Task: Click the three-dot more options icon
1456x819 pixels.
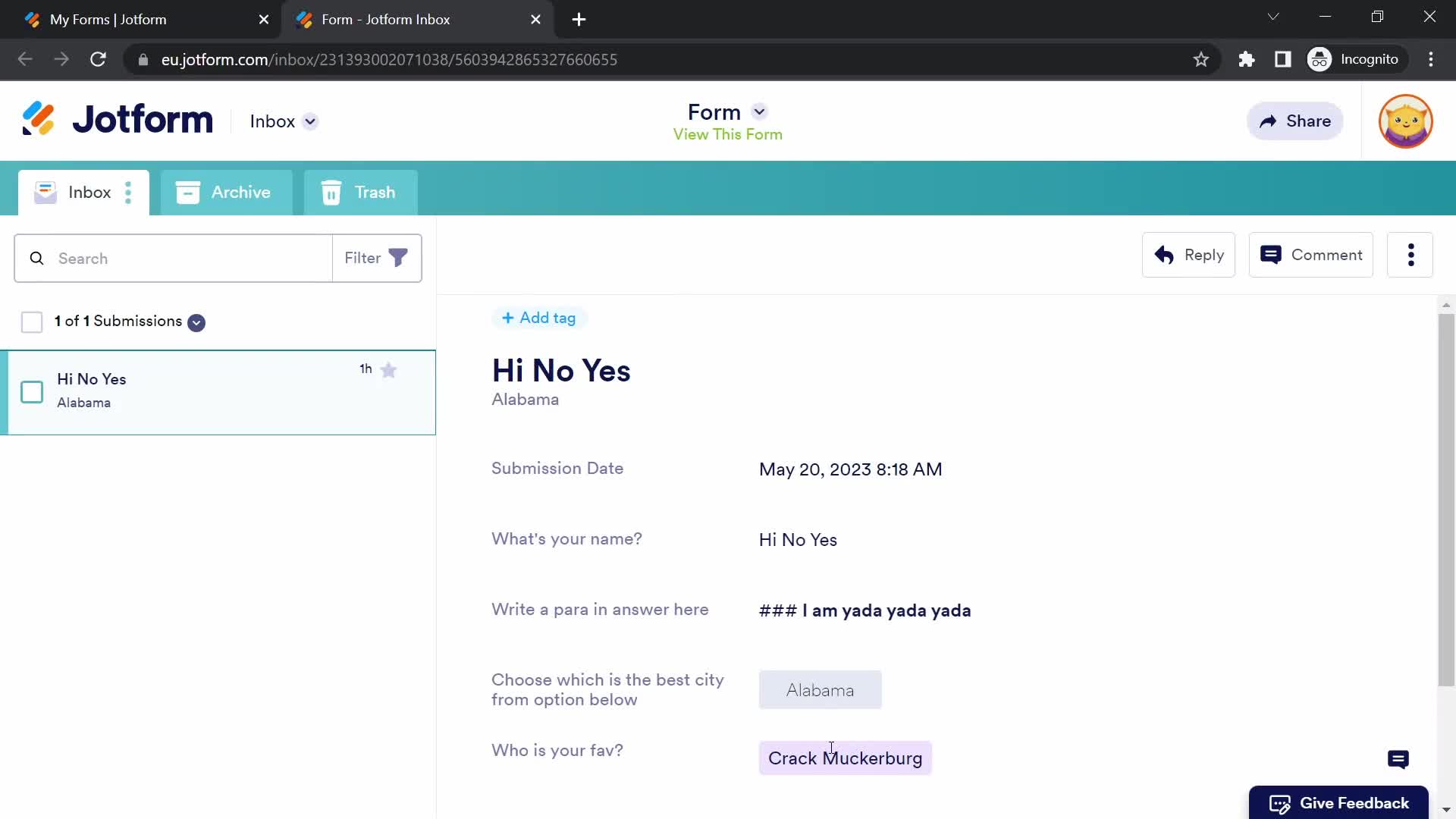Action: (x=1413, y=255)
